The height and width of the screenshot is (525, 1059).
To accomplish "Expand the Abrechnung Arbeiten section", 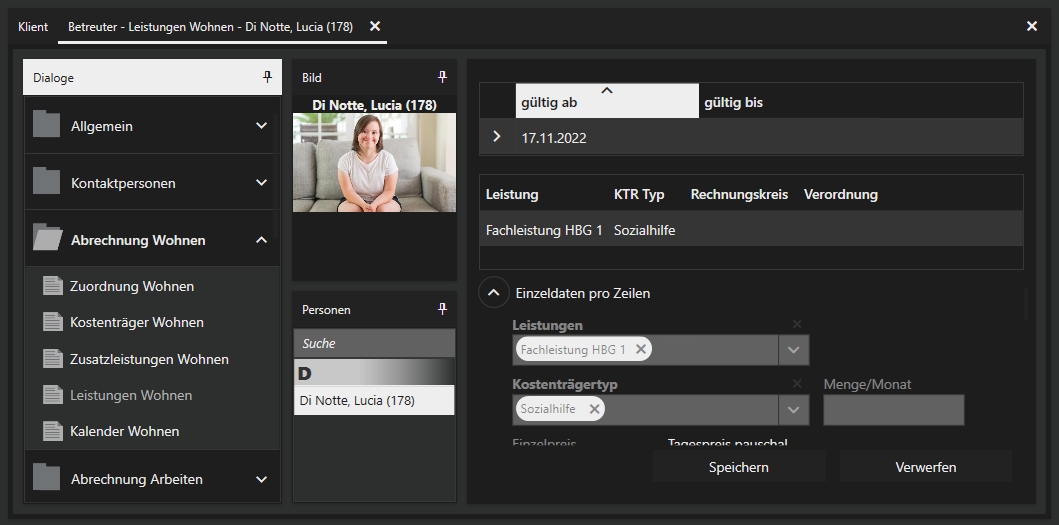I will (x=261, y=479).
